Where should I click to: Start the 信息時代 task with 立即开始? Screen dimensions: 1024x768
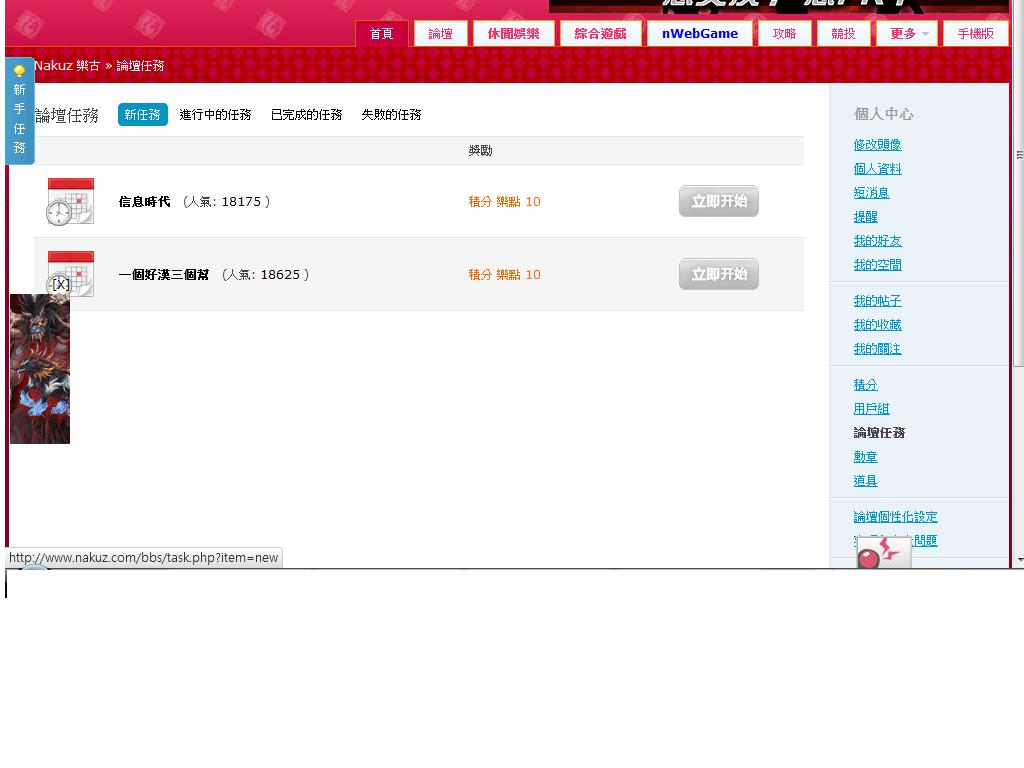pos(718,201)
